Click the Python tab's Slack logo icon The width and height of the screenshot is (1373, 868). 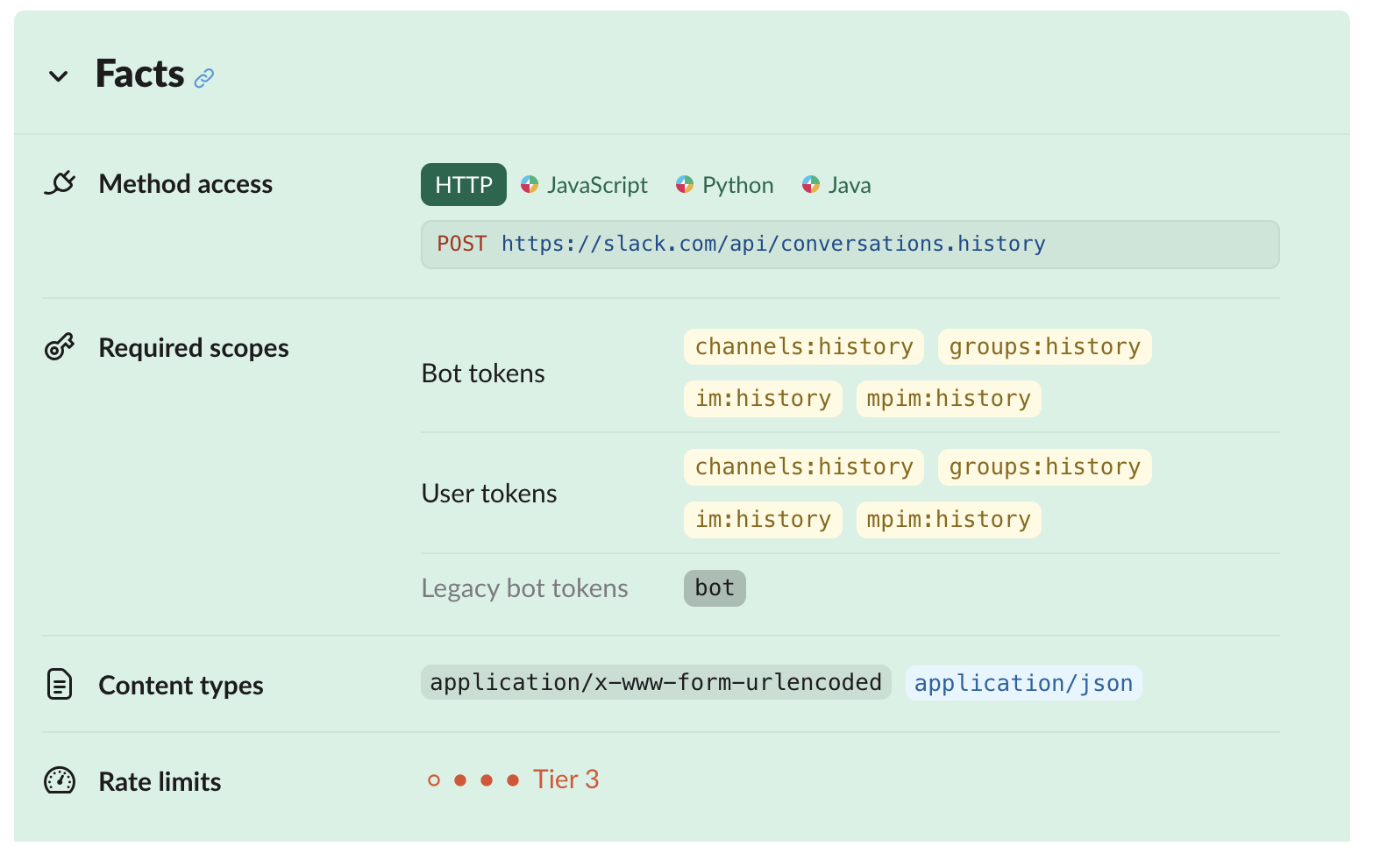pyautogui.click(x=685, y=184)
